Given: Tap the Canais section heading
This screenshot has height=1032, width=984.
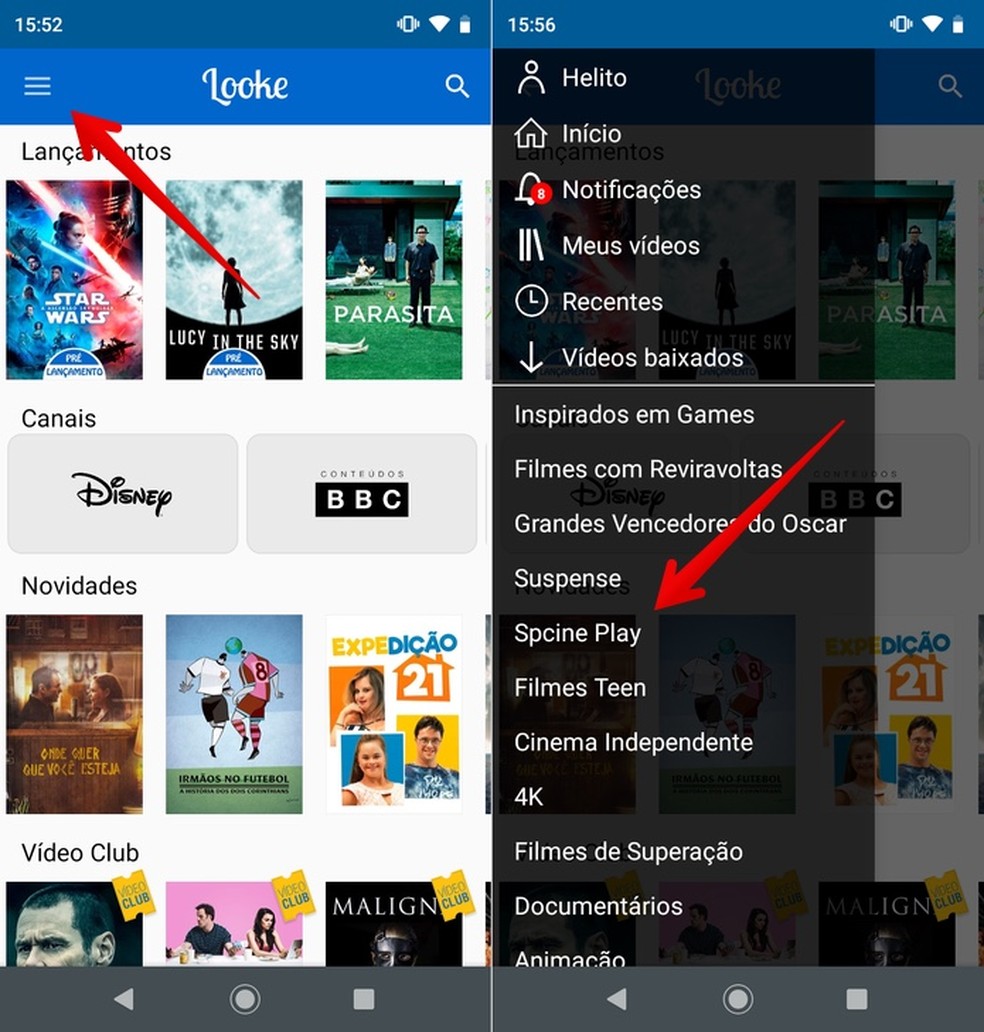Looking at the screenshot, I should pos(59,419).
